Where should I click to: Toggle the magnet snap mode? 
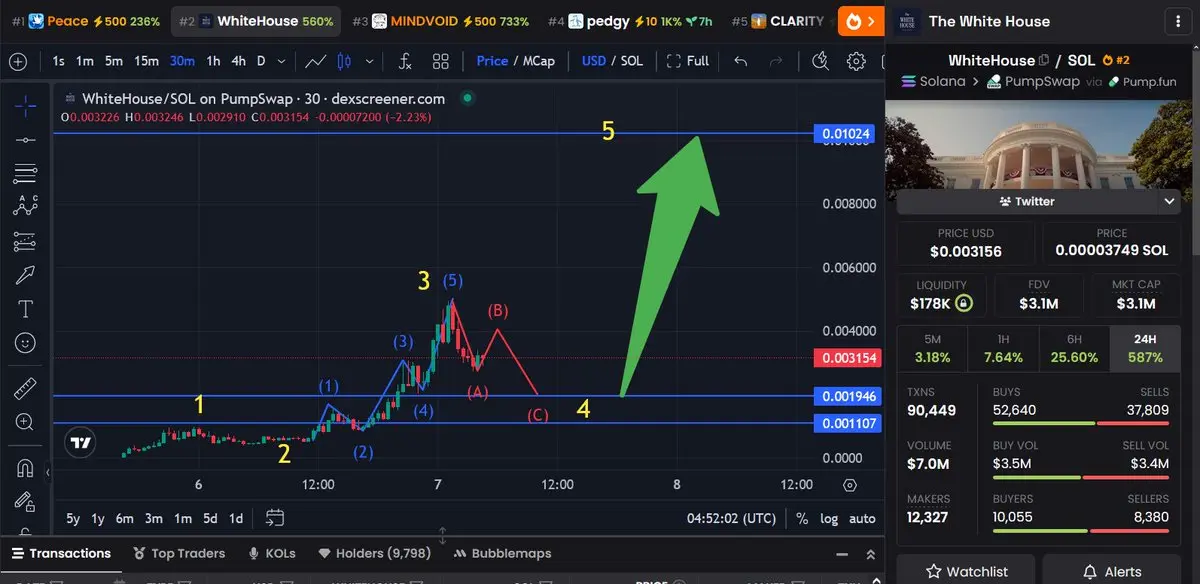(26, 468)
